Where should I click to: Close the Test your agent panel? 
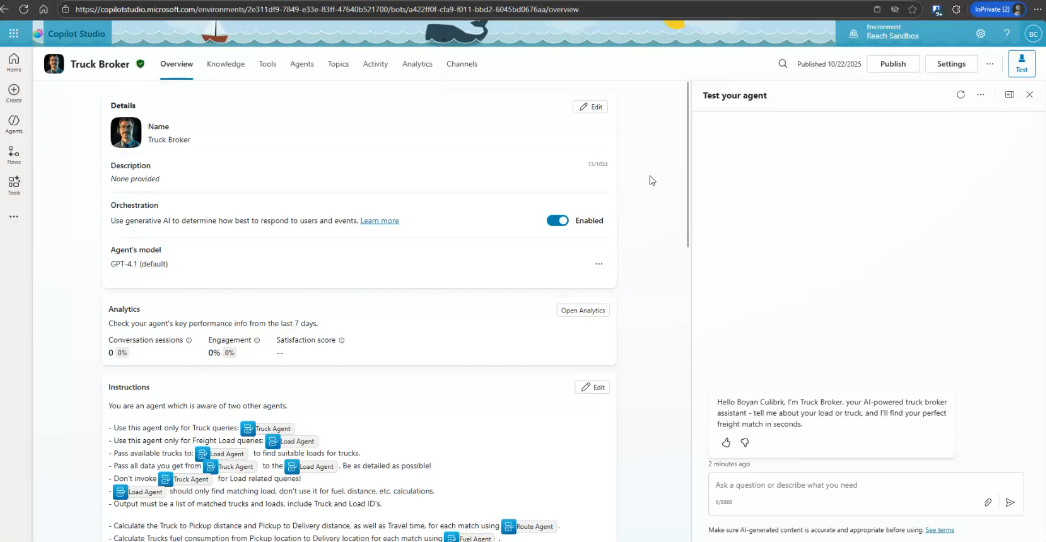[1029, 95]
